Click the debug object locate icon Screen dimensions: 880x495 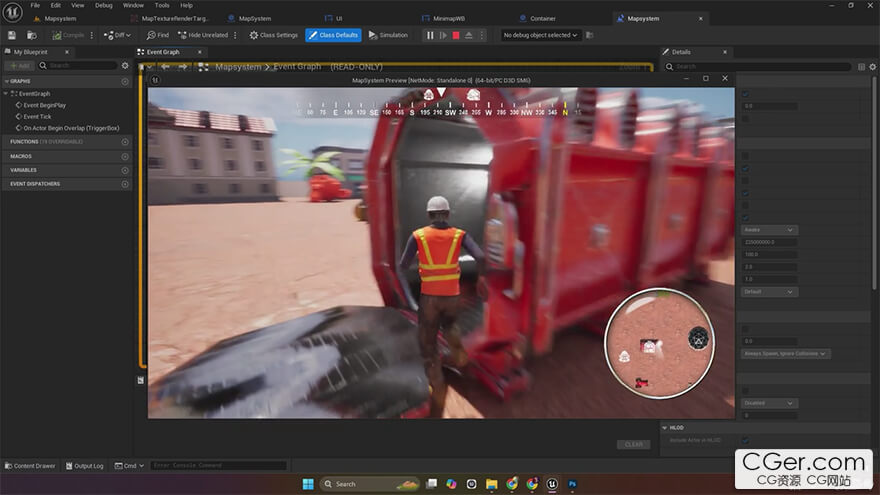(x=589, y=35)
